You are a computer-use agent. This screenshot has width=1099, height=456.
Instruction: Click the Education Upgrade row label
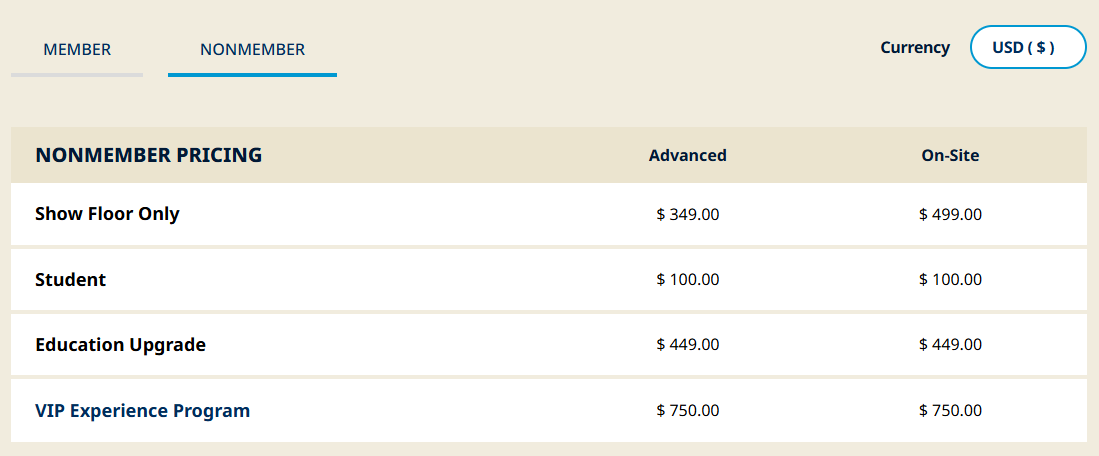[120, 345]
